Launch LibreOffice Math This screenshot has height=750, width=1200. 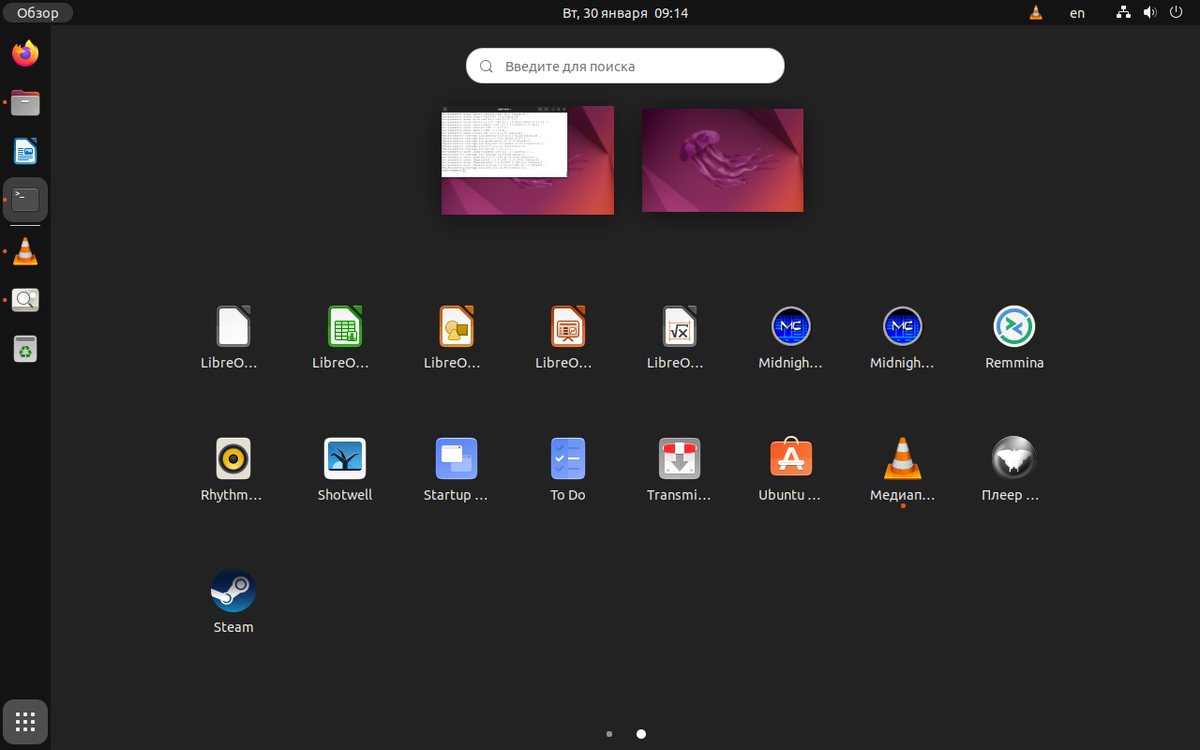pos(679,325)
